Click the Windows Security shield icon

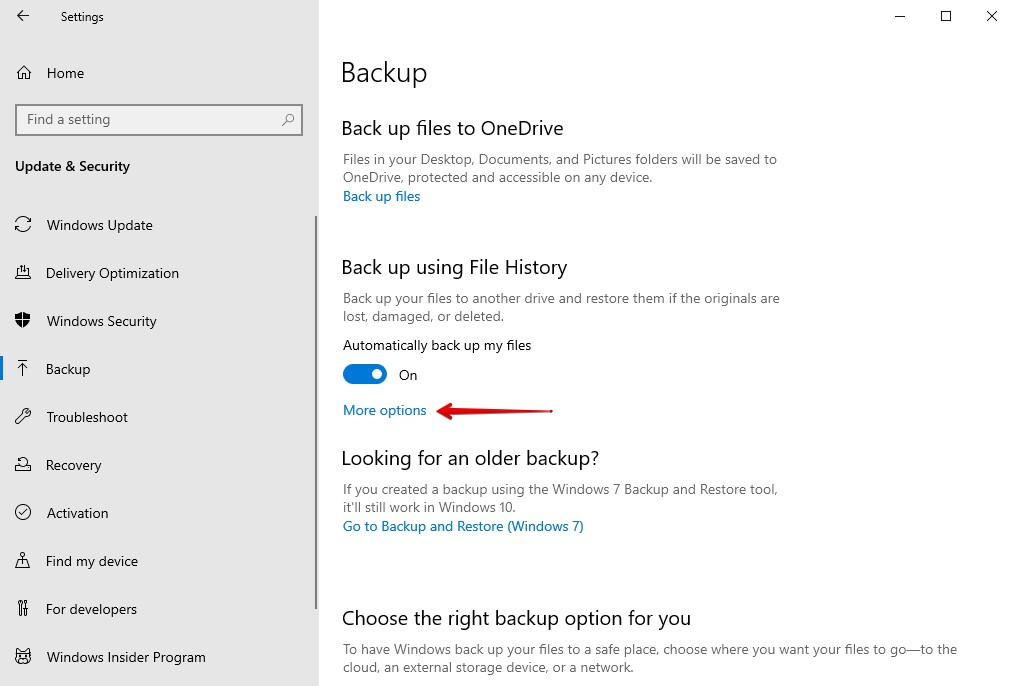[23, 321]
